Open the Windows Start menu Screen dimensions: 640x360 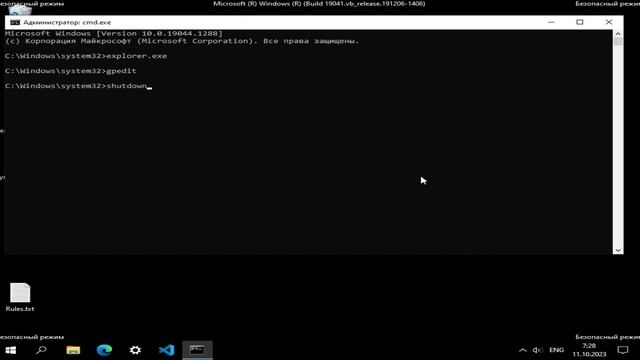pyautogui.click(x=11, y=350)
